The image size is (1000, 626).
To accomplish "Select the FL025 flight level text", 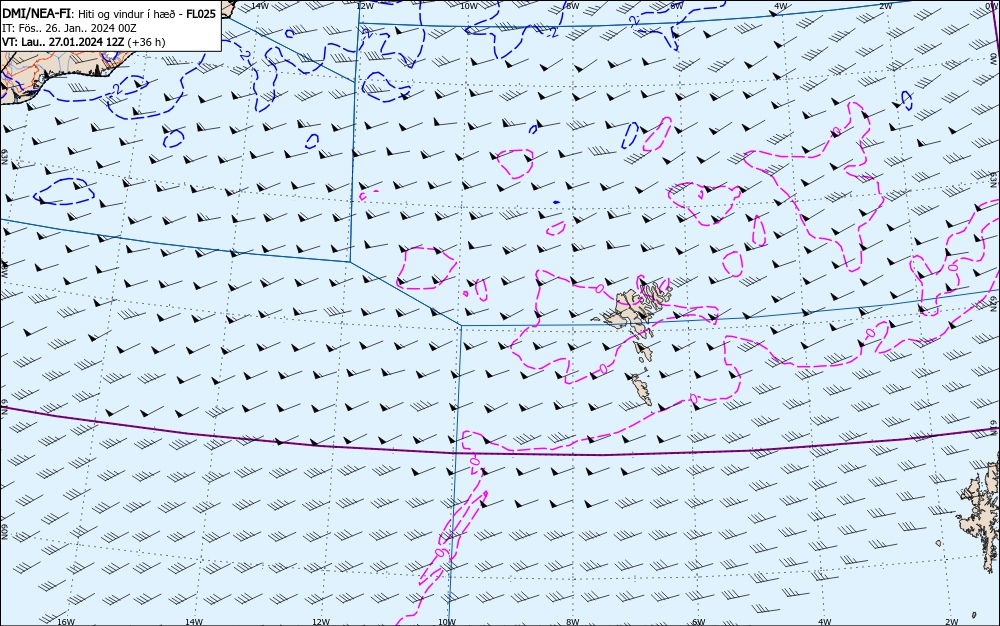I will [200, 13].
